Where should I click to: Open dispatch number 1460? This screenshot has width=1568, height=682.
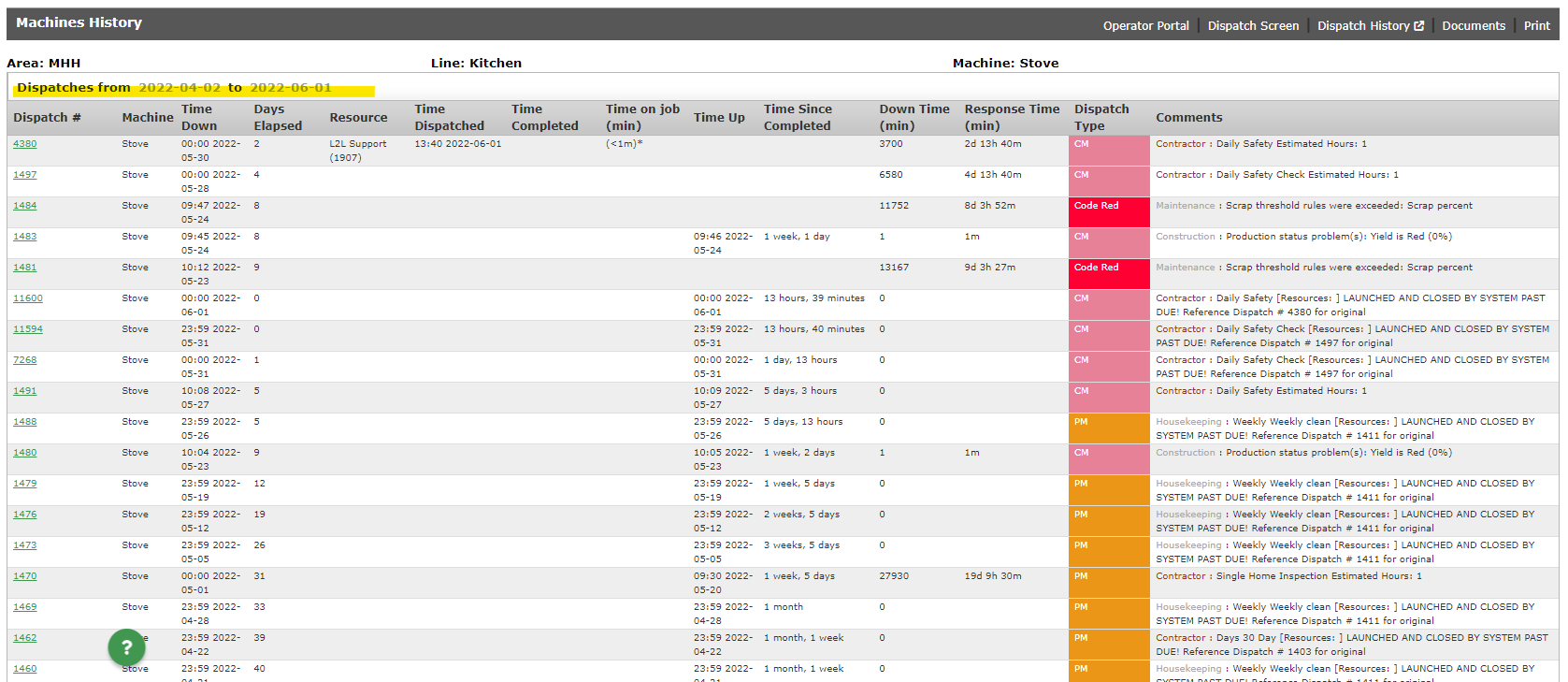tap(25, 669)
